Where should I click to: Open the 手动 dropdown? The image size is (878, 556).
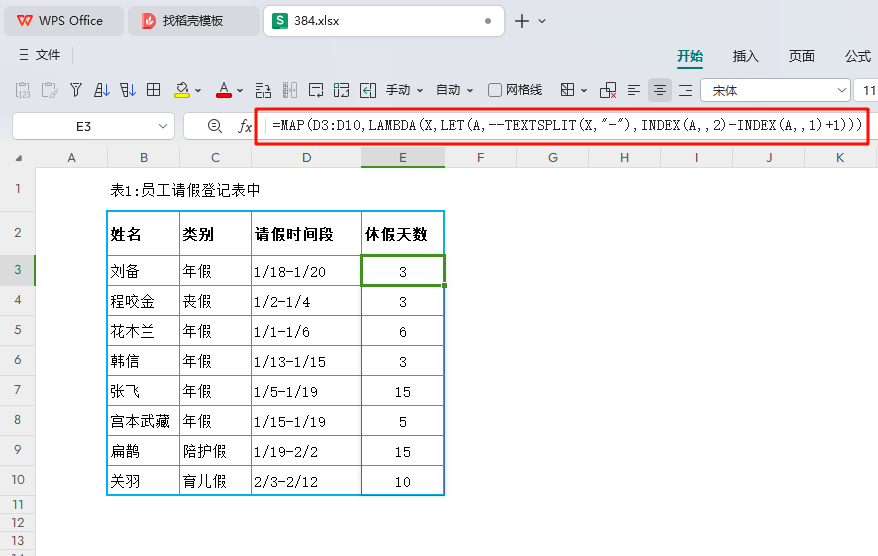tap(404, 90)
